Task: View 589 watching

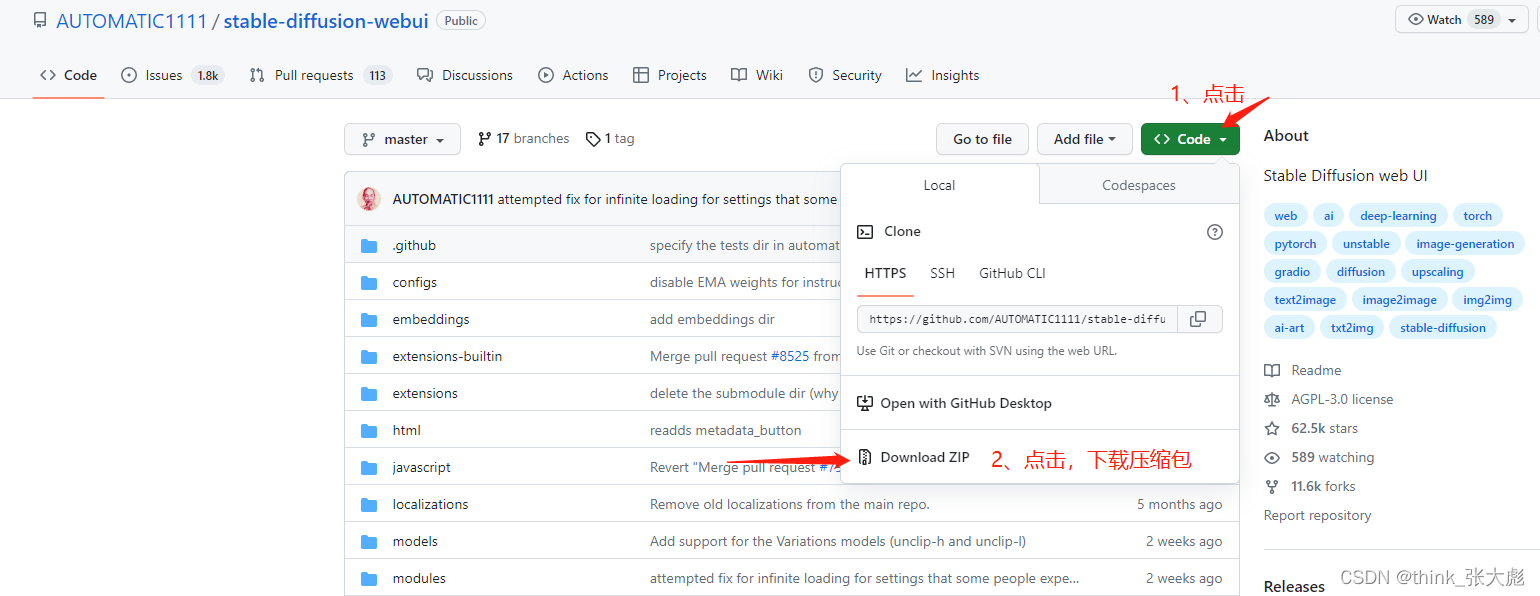Action: 1319,457
